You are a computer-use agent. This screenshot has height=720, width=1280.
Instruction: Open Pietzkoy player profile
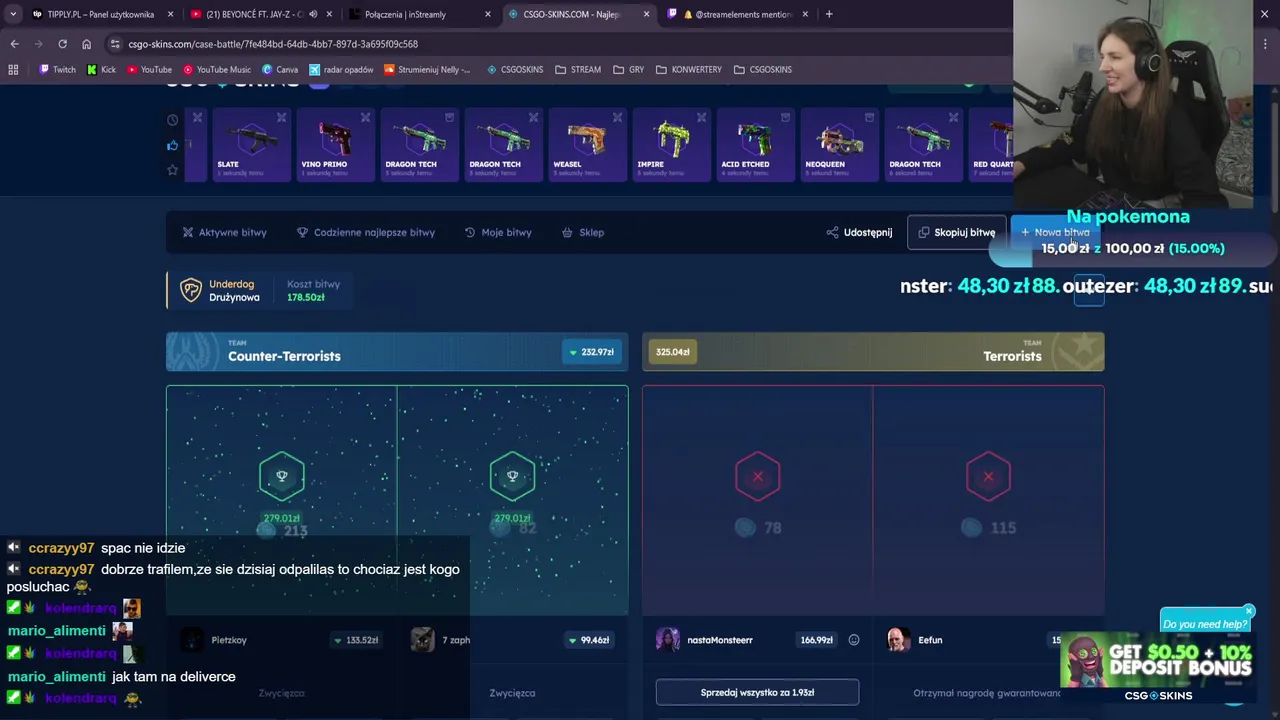[229, 640]
